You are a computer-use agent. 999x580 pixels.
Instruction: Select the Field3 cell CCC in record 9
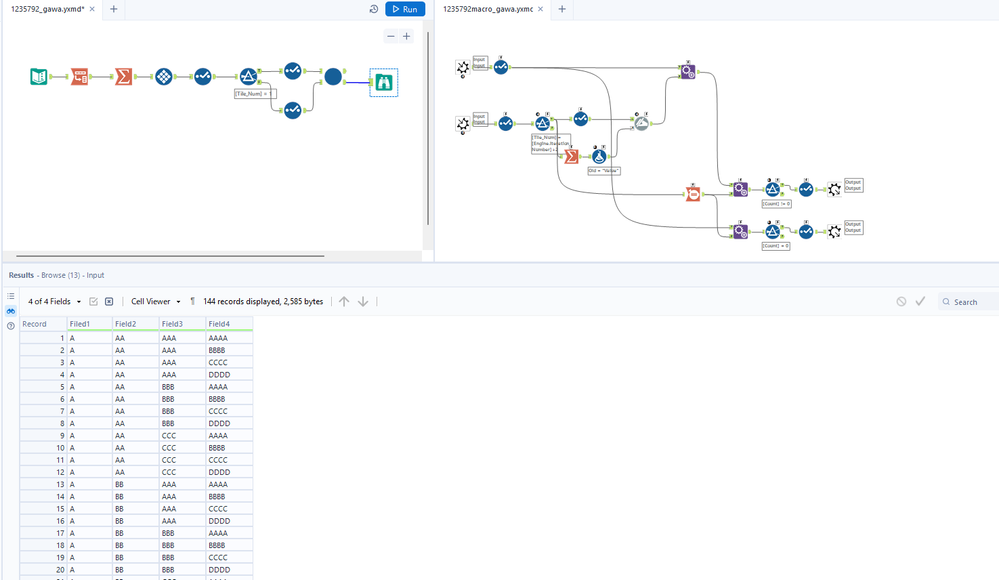[x=182, y=436]
